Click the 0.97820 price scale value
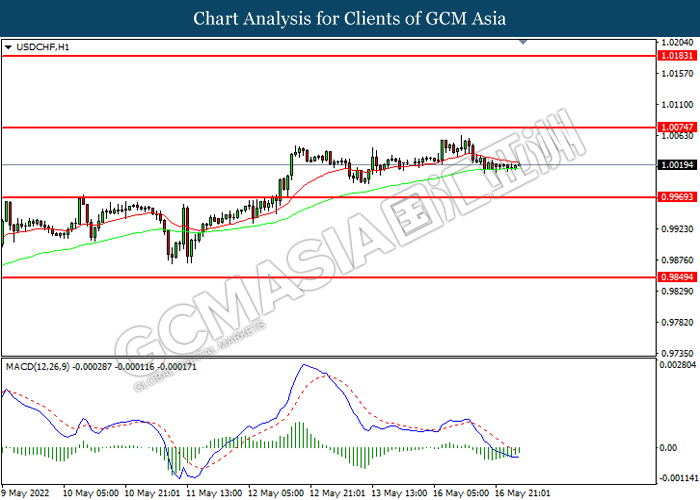 point(677,322)
